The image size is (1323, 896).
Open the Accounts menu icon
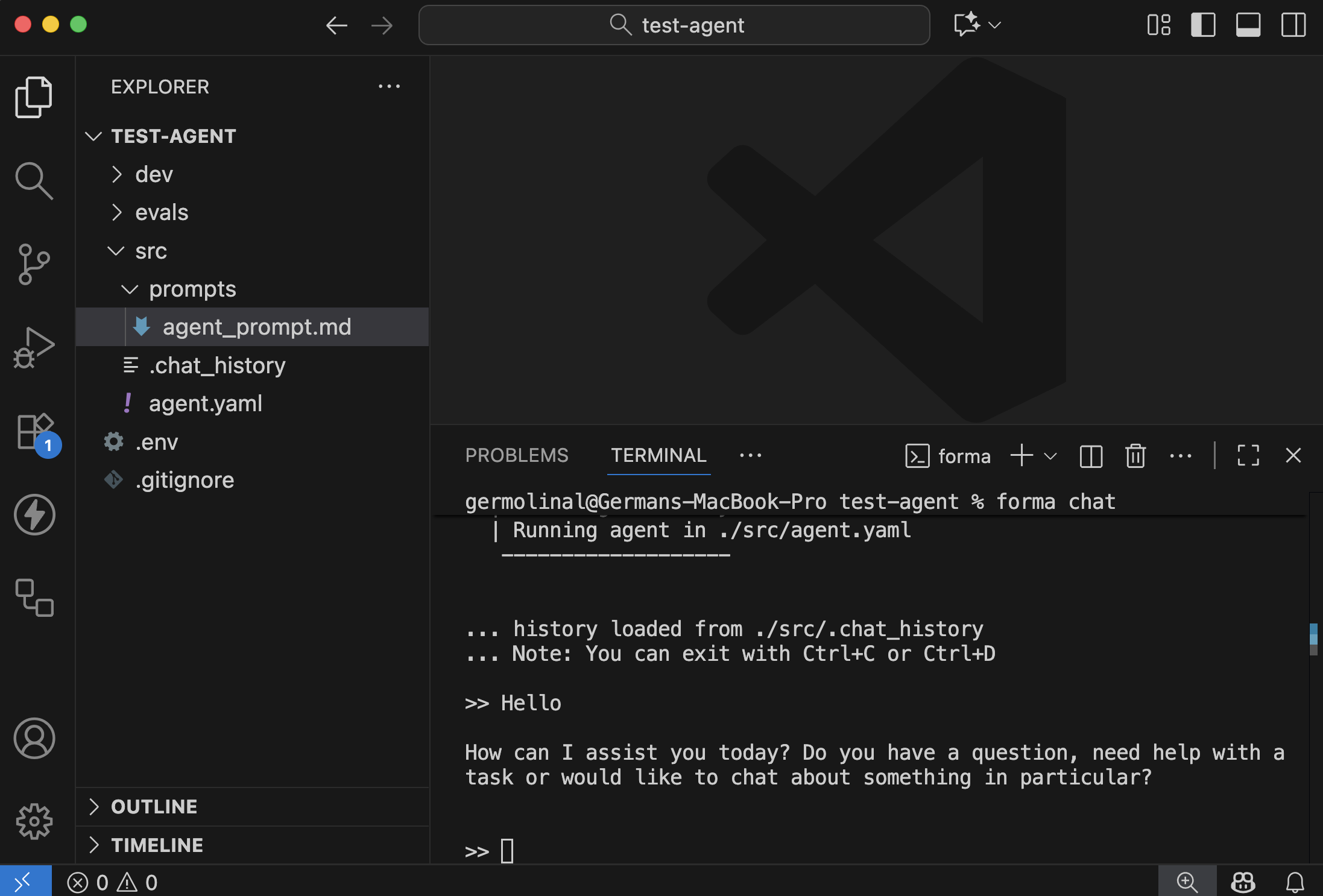click(x=34, y=738)
